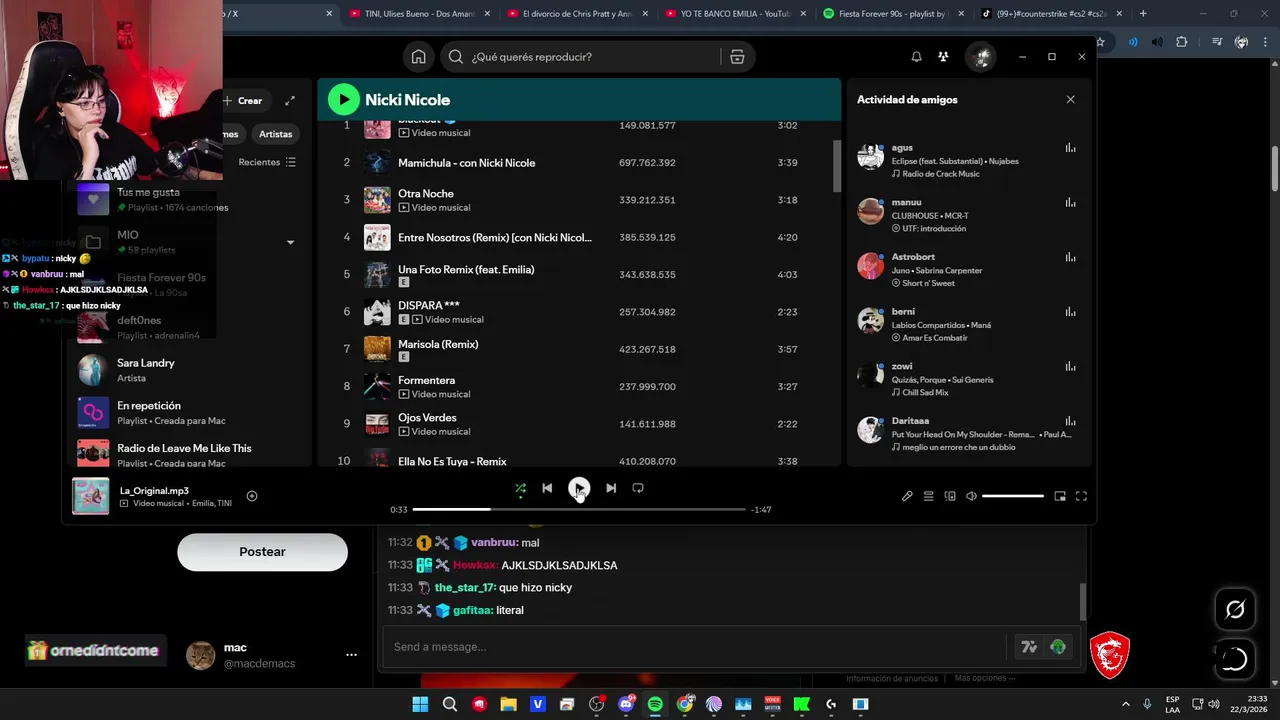Play Formentera track
Image resolution: width=1280 pixels, height=720 pixels.
pyautogui.click(x=580, y=386)
